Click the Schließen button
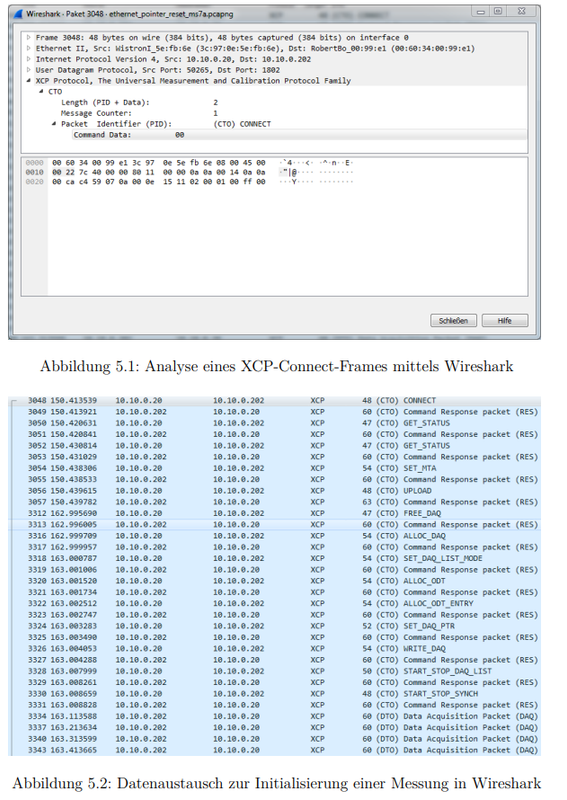 coord(453,320)
